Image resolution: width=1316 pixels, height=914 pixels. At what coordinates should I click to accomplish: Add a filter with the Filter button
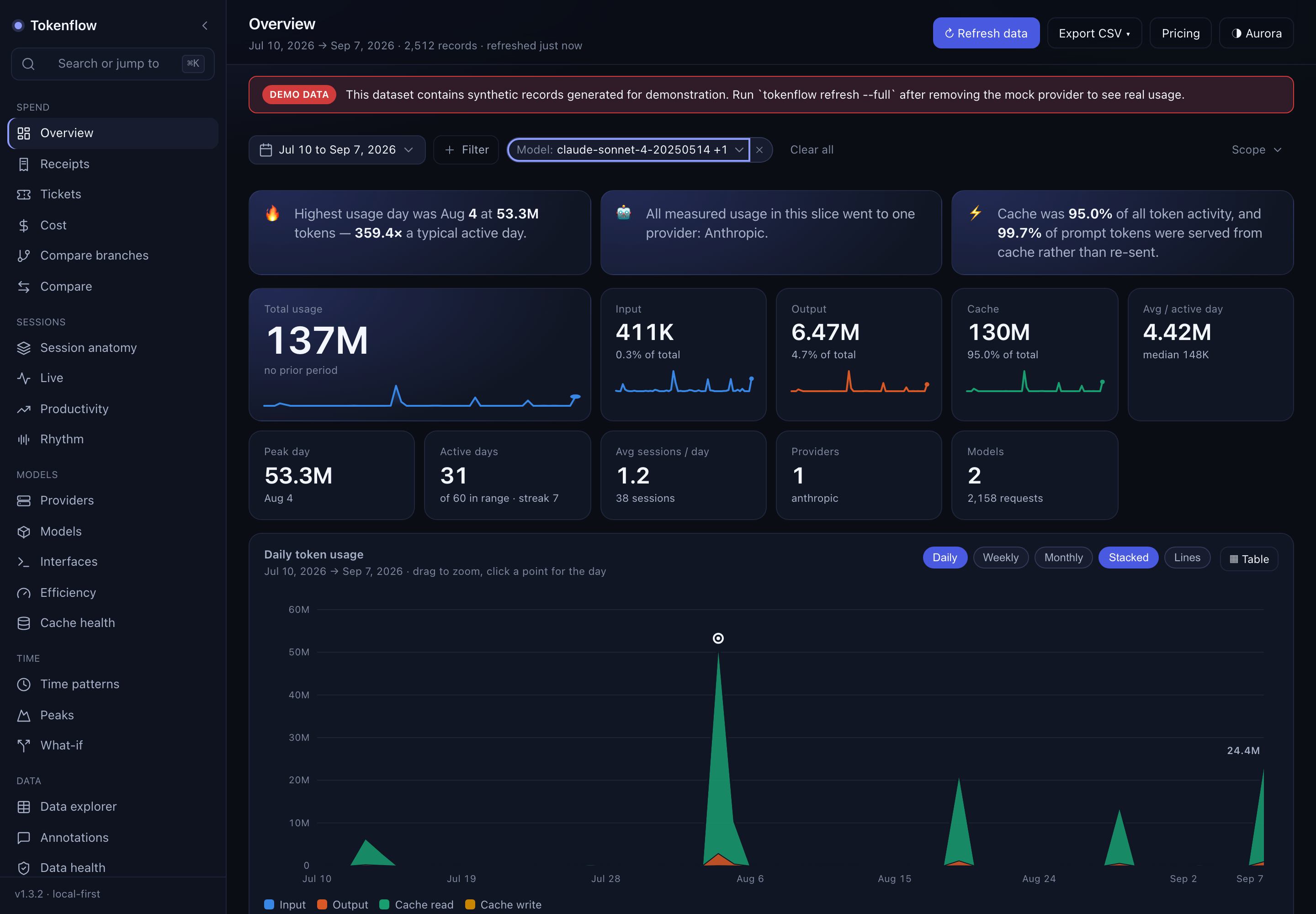[x=466, y=150]
